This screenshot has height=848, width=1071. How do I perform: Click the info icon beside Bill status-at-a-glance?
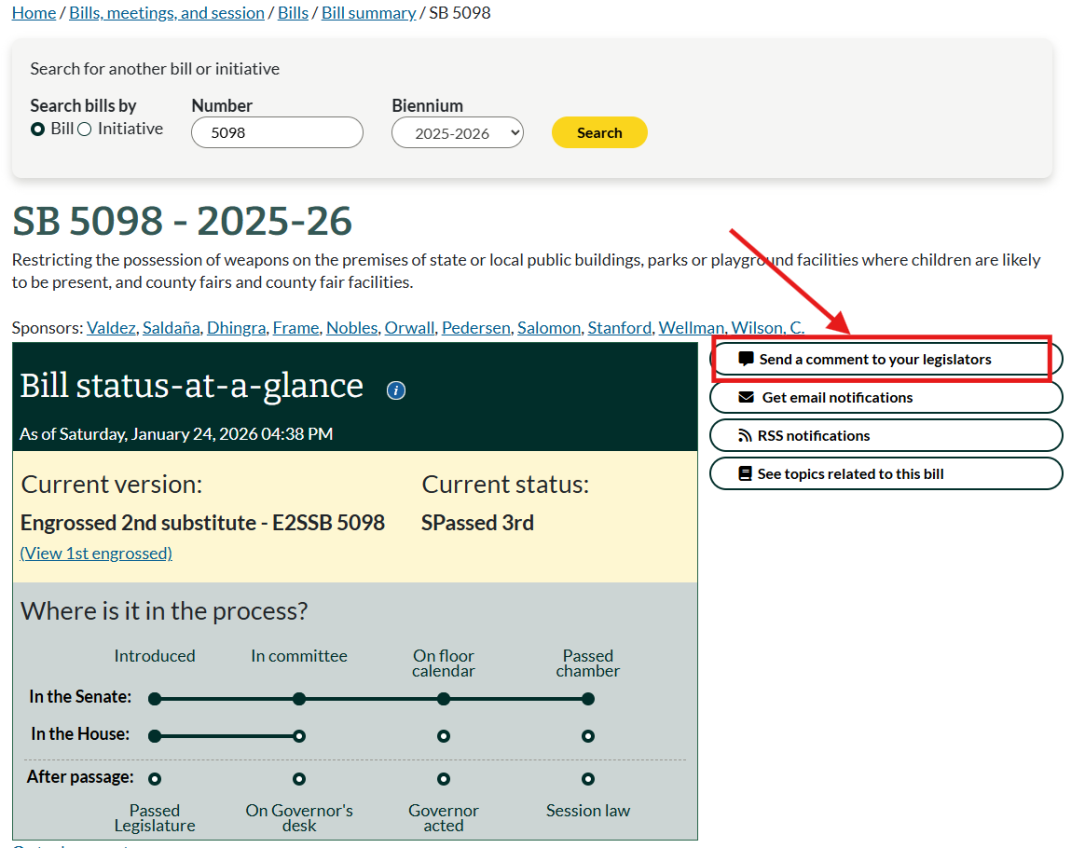click(396, 390)
